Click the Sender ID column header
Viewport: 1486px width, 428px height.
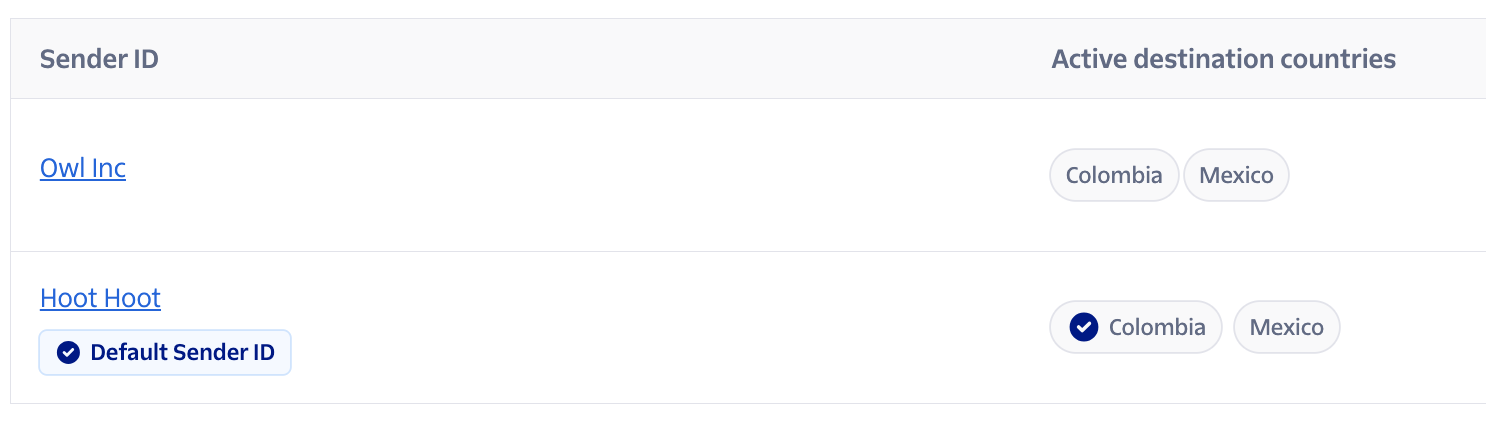[x=99, y=59]
